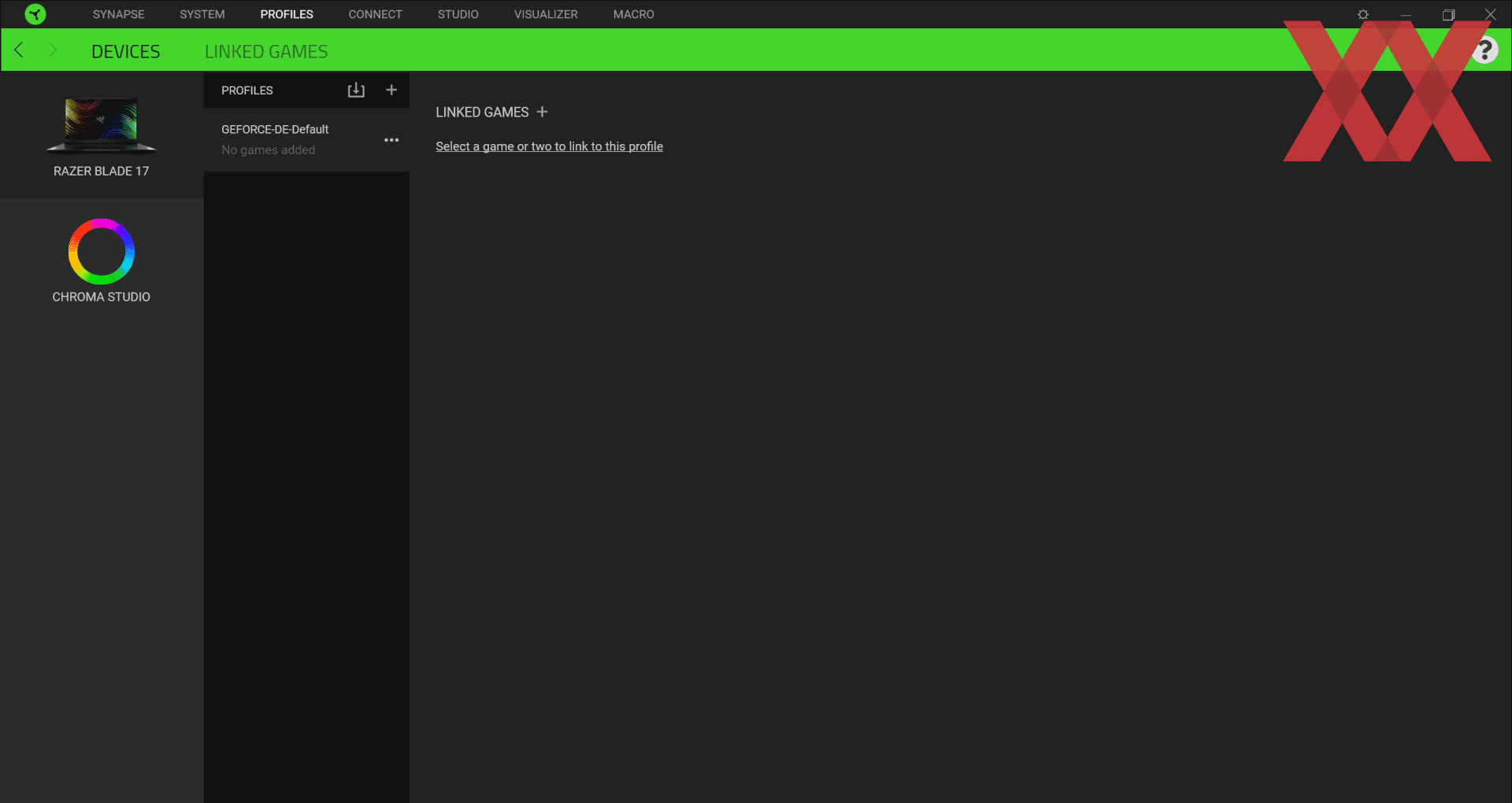
Task: Switch to the Linked Games subtab
Action: click(266, 51)
